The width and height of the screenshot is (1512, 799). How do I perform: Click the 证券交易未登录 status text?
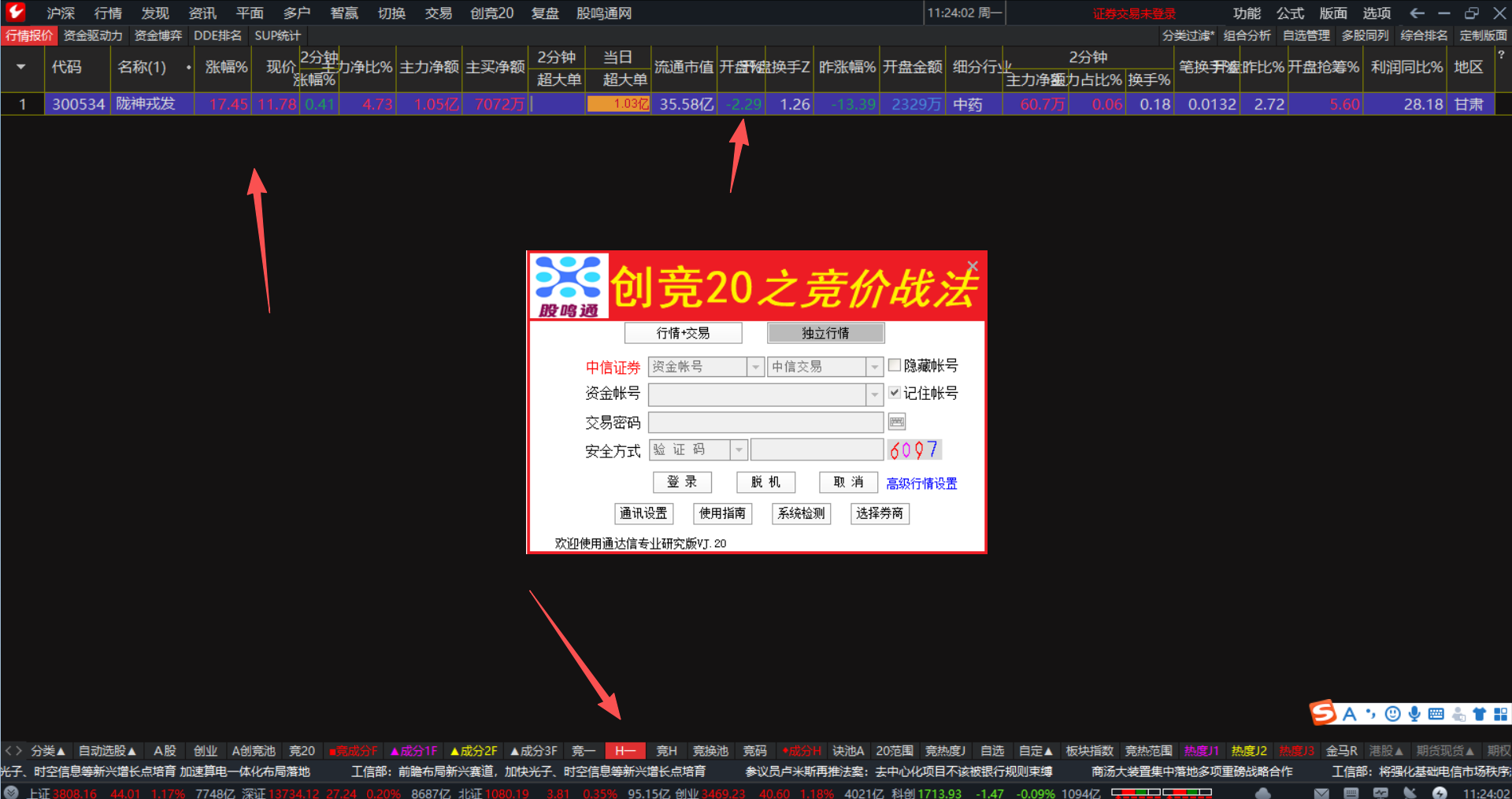(x=1134, y=13)
